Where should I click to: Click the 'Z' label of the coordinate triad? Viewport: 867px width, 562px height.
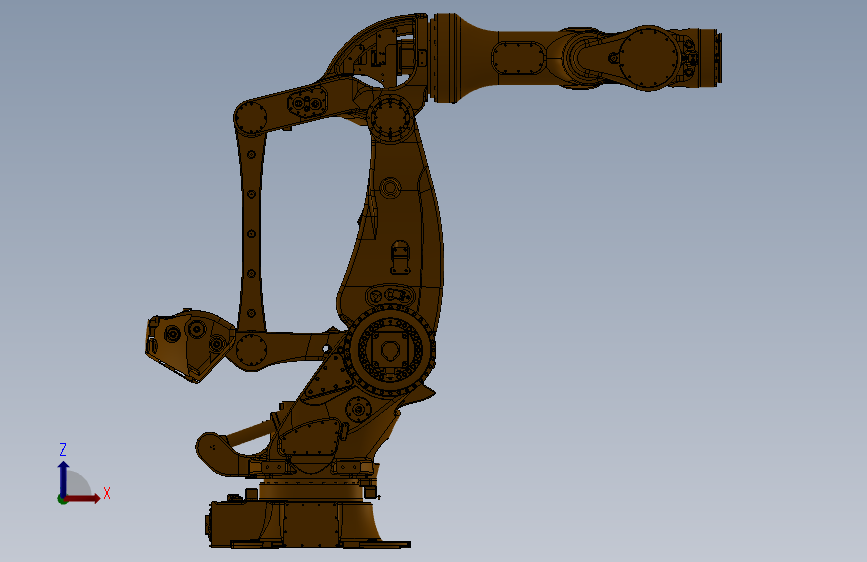pos(63,449)
